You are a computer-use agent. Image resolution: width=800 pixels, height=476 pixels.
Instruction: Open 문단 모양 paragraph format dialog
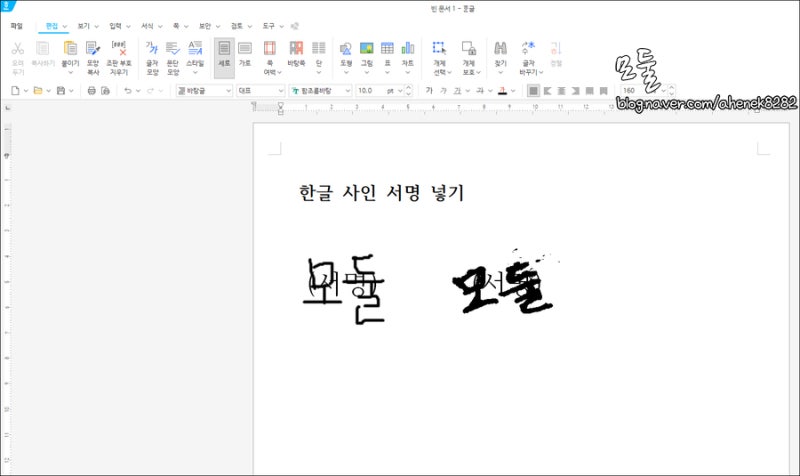pos(173,49)
